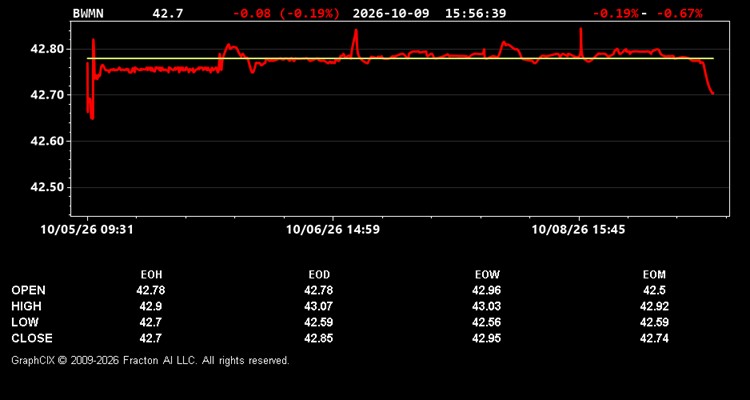Click the red price line's final drop

(708, 77)
